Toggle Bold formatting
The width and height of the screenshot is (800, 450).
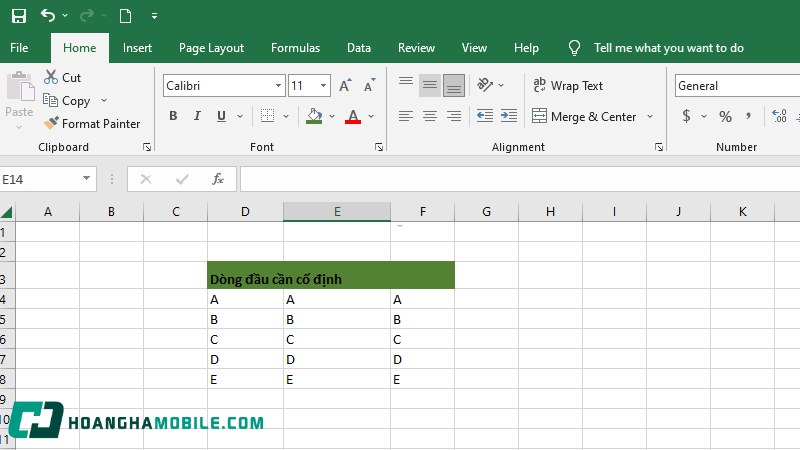(173, 116)
